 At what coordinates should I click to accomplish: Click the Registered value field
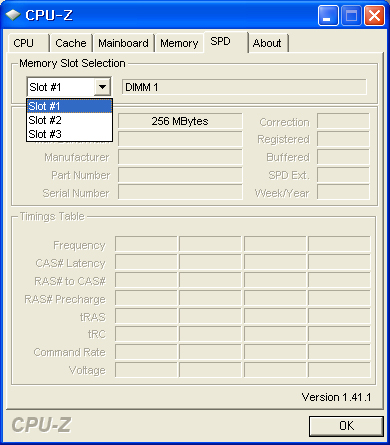[x=343, y=139]
